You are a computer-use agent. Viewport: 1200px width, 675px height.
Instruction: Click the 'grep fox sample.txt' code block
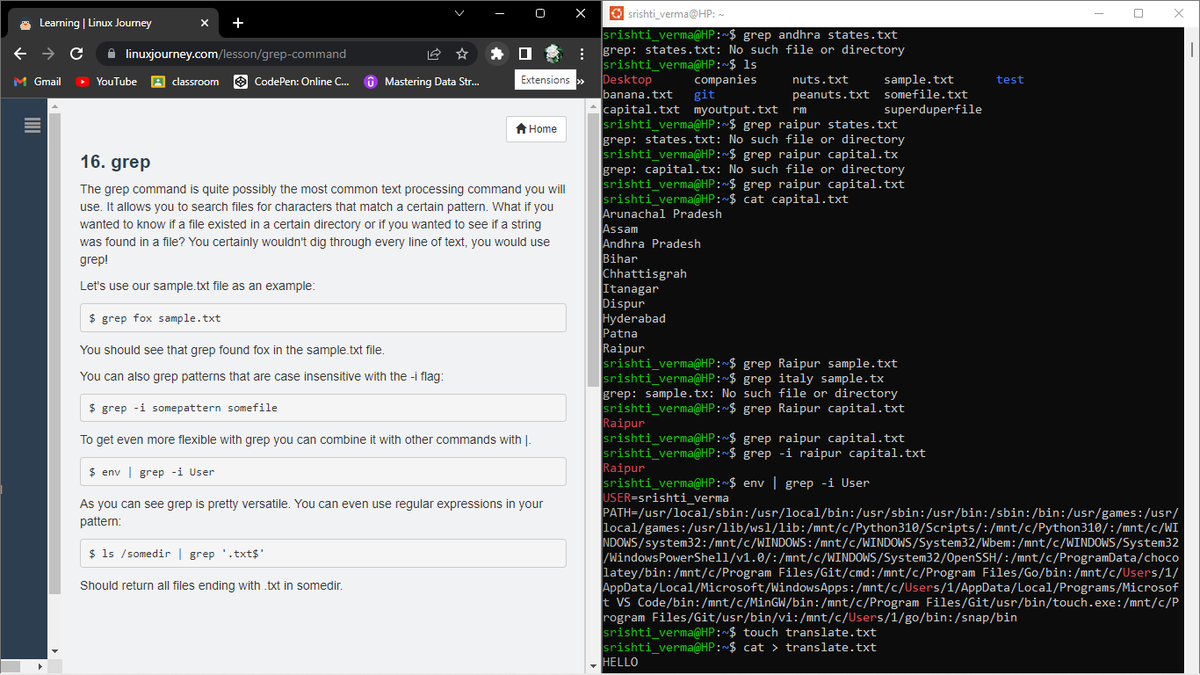(x=323, y=318)
